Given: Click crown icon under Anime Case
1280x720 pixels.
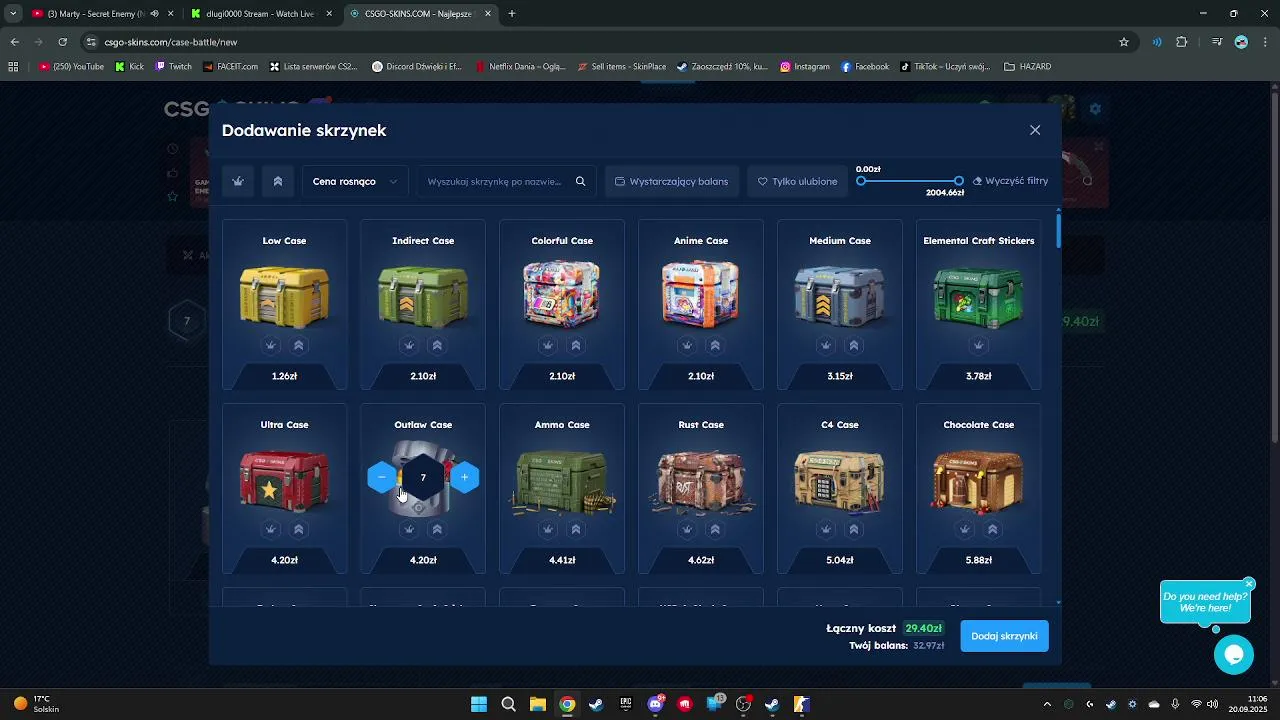Looking at the screenshot, I should pos(687,345).
